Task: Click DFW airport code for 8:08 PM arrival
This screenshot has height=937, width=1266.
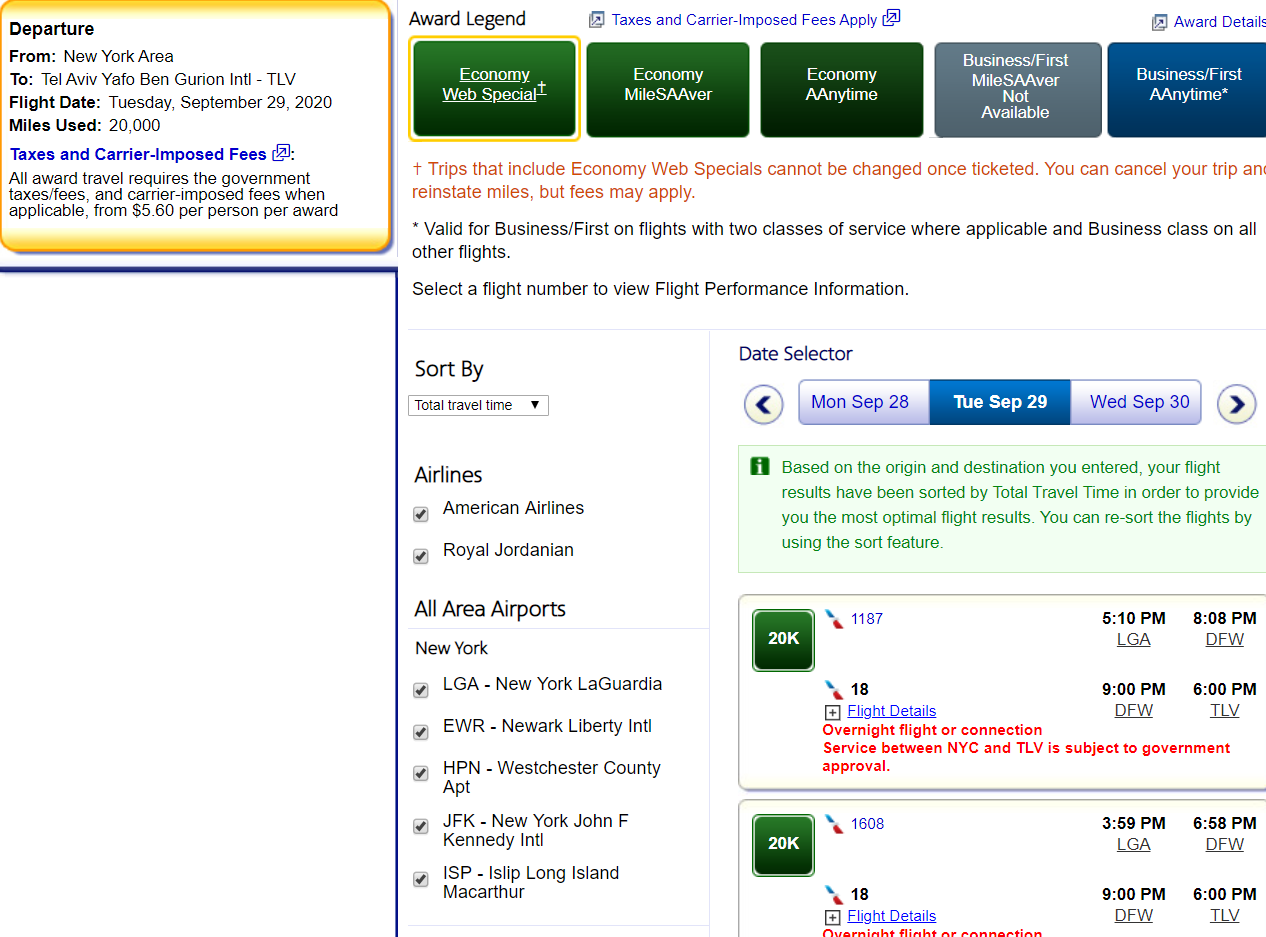Action: [x=1225, y=640]
